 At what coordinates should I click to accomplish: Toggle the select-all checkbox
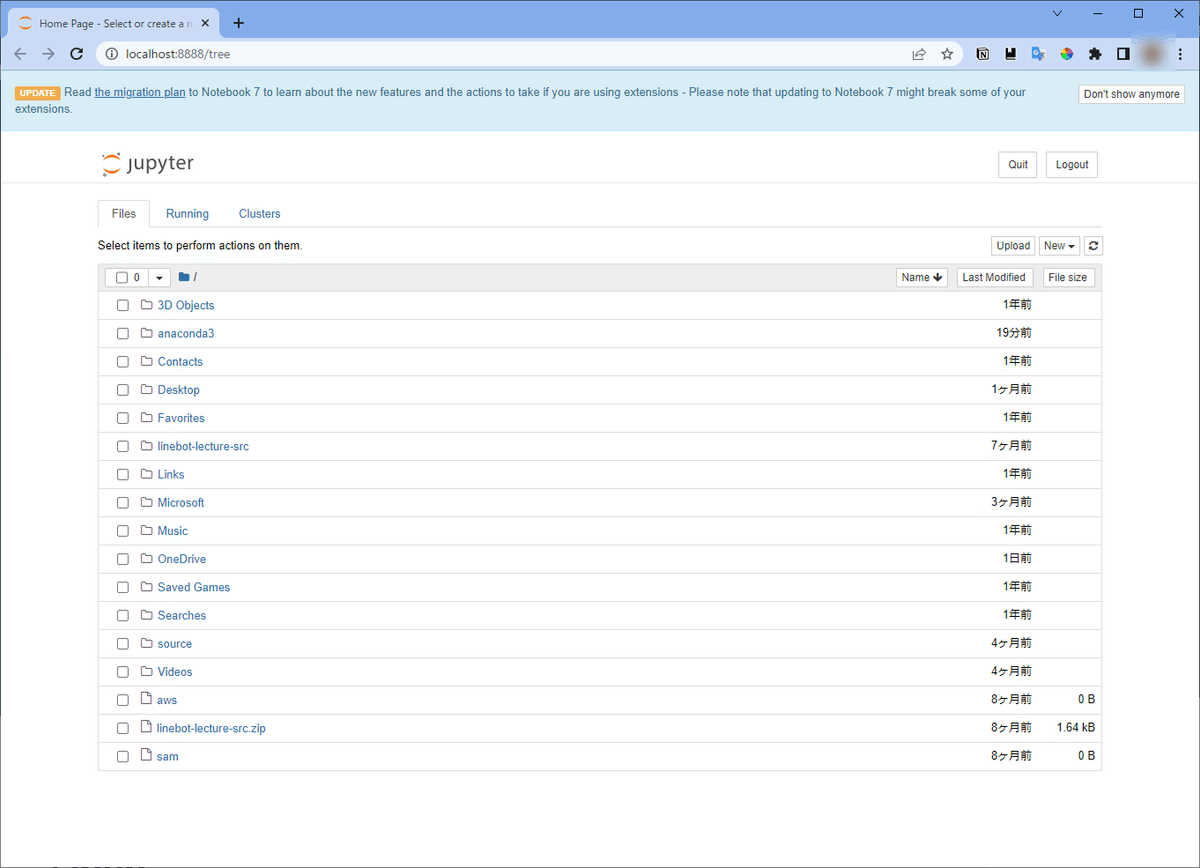coord(122,277)
